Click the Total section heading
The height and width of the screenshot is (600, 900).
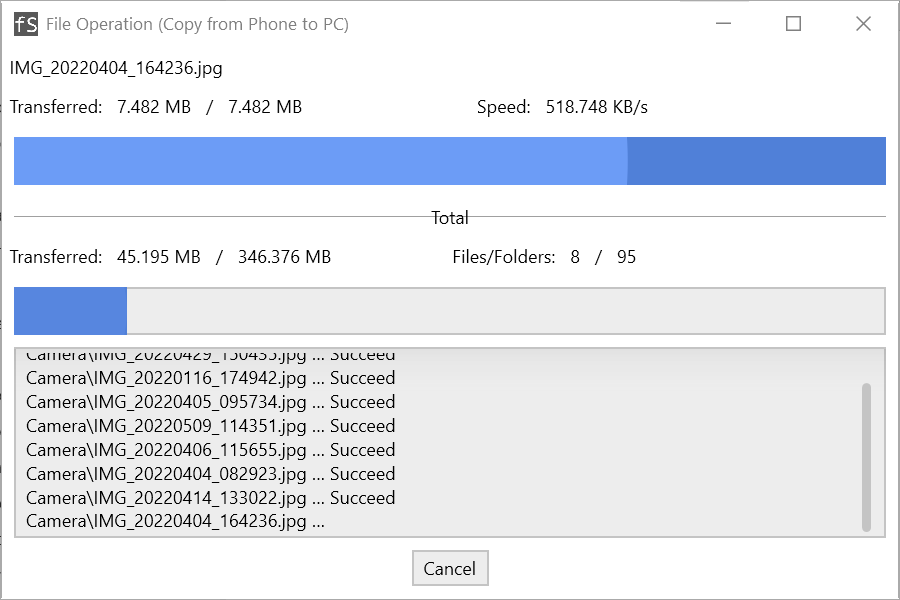pyautogui.click(x=450, y=218)
